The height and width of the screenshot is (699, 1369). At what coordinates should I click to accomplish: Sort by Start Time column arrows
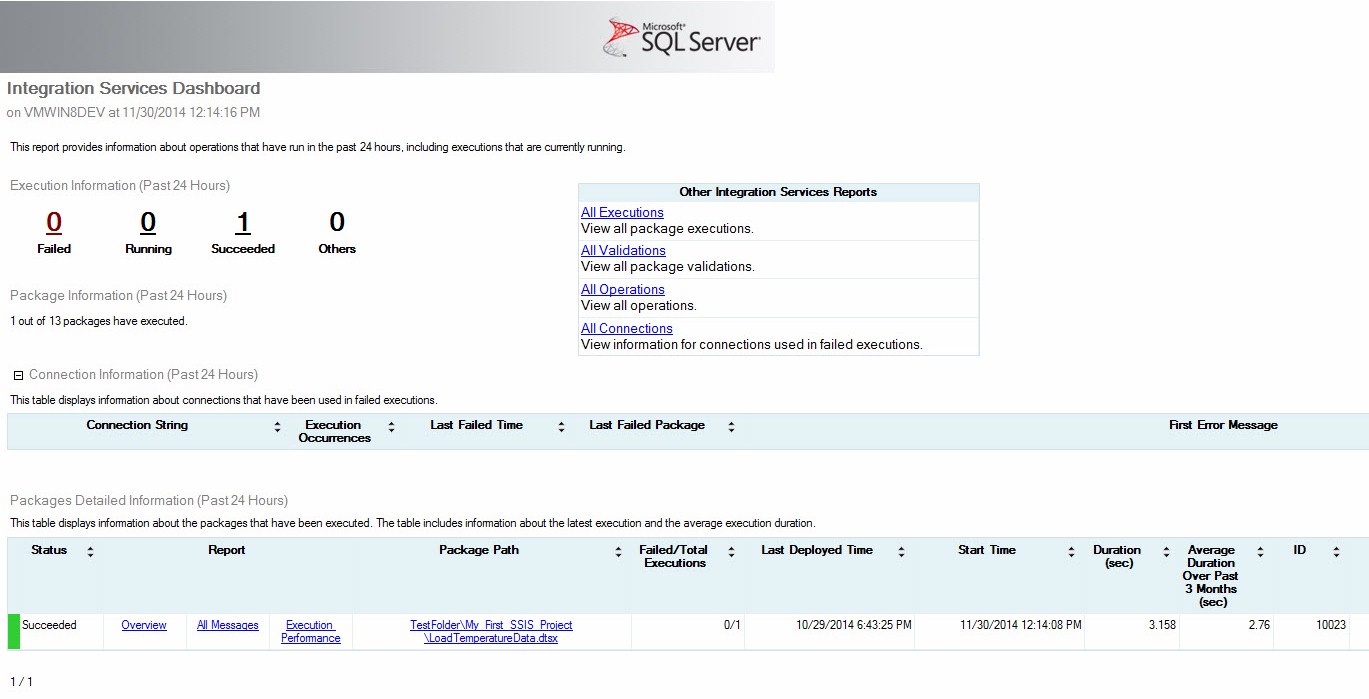tap(1071, 552)
